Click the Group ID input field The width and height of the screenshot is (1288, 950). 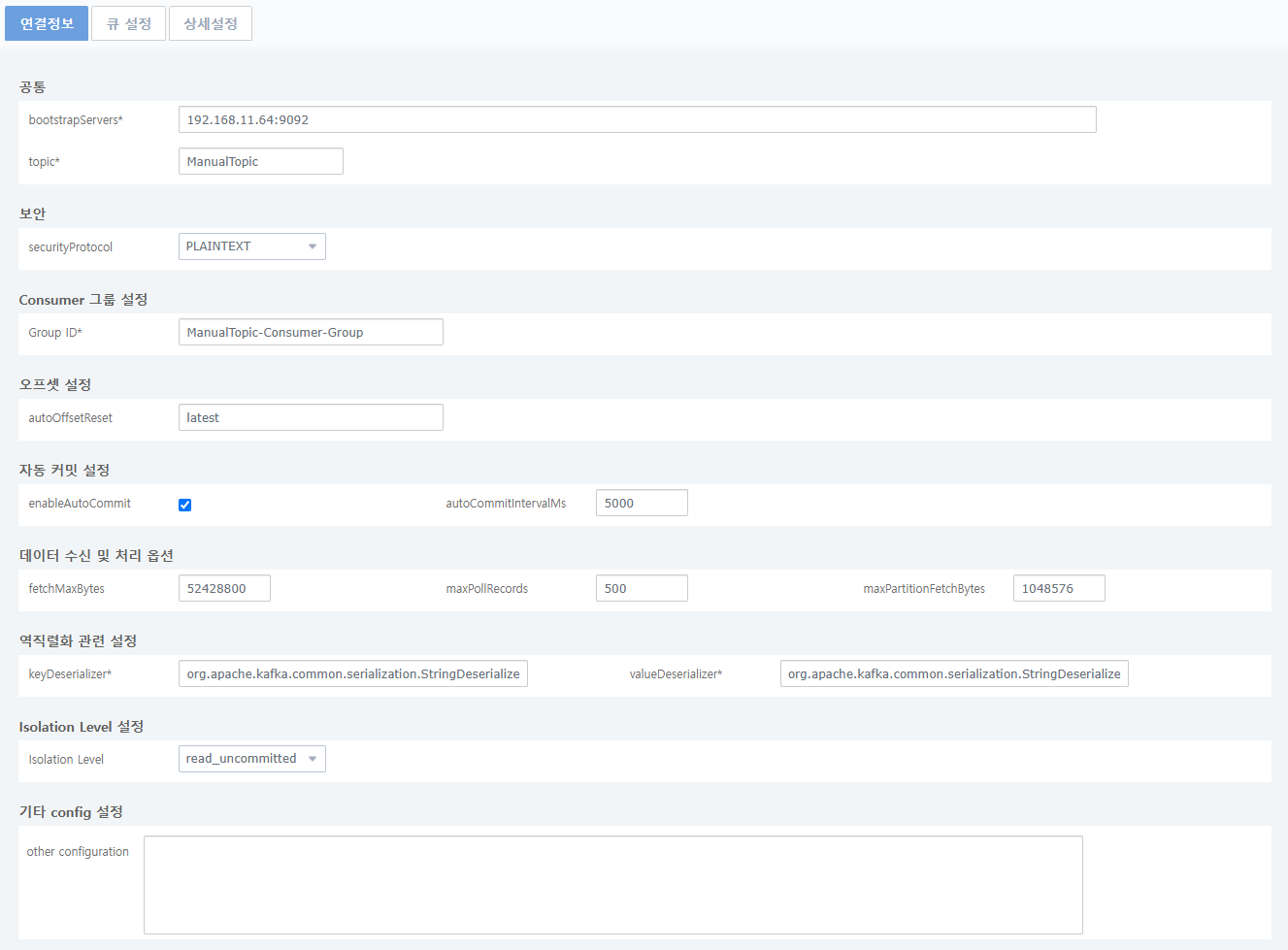point(311,332)
